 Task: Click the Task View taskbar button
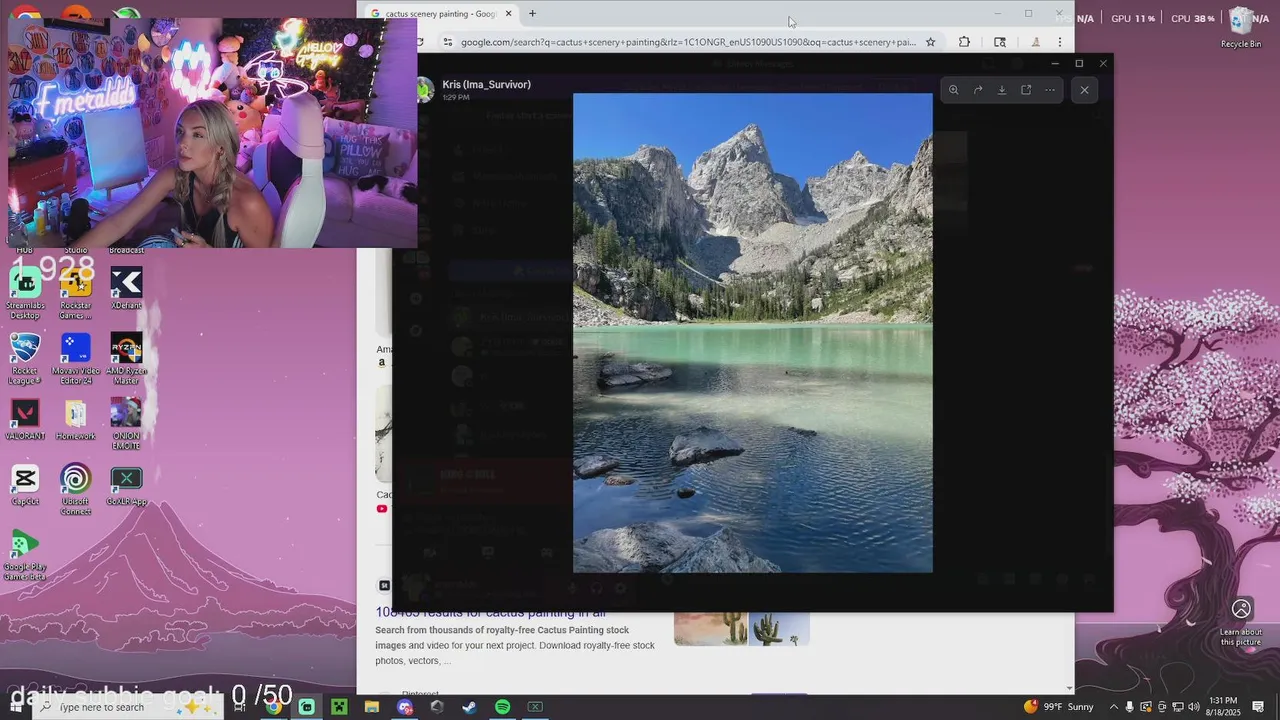click(240, 707)
